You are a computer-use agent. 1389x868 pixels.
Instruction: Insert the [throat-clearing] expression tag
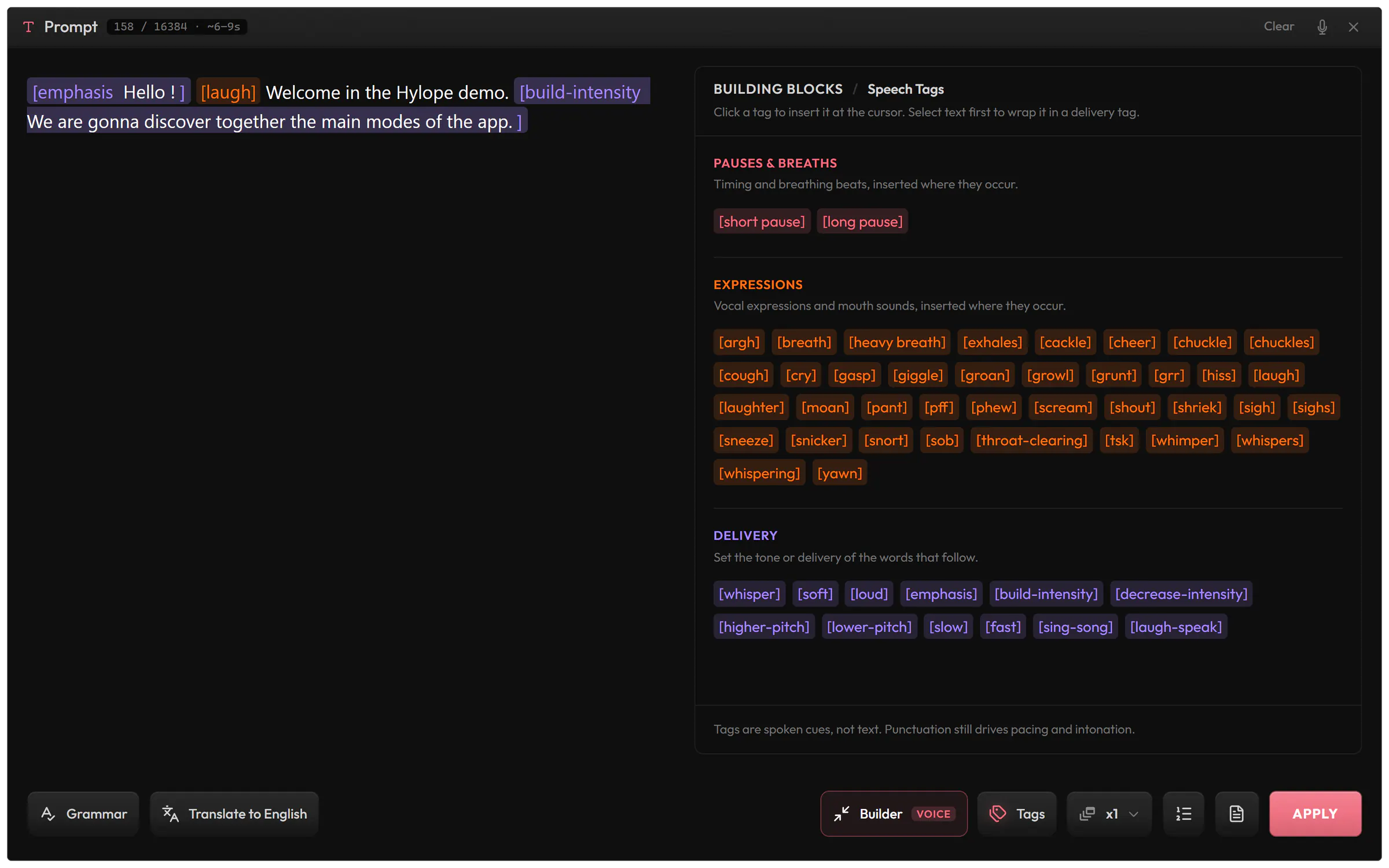coord(1031,440)
